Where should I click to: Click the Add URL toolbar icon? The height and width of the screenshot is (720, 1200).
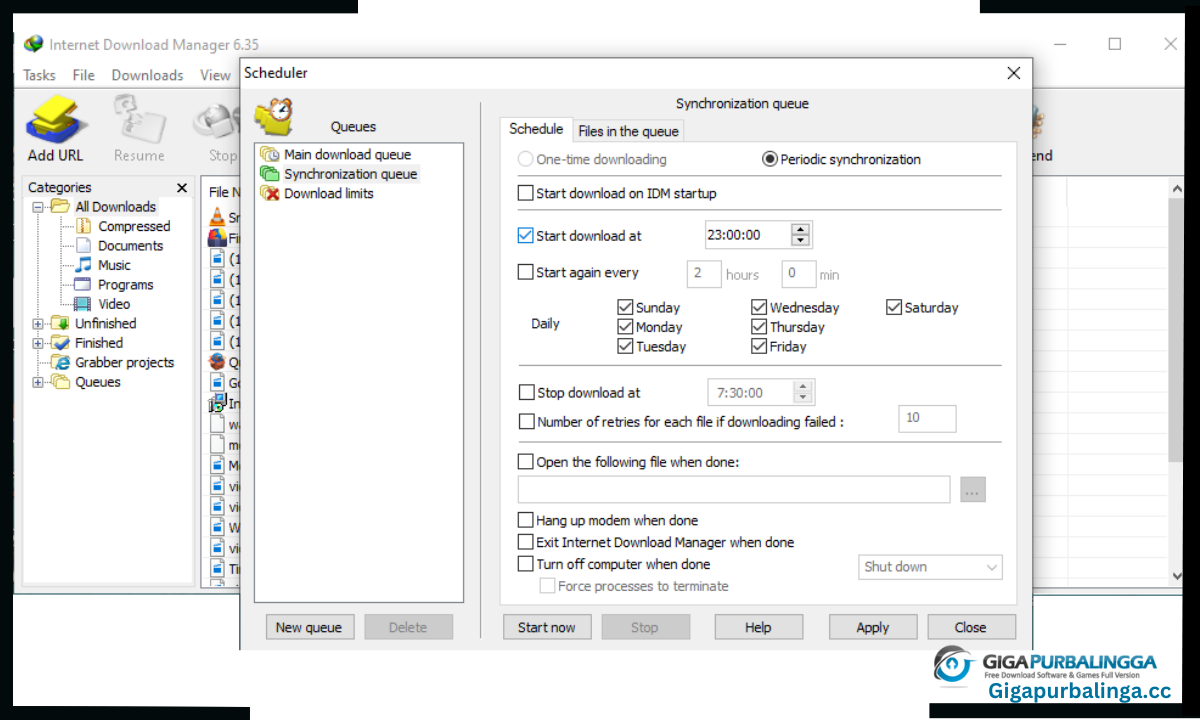56,120
